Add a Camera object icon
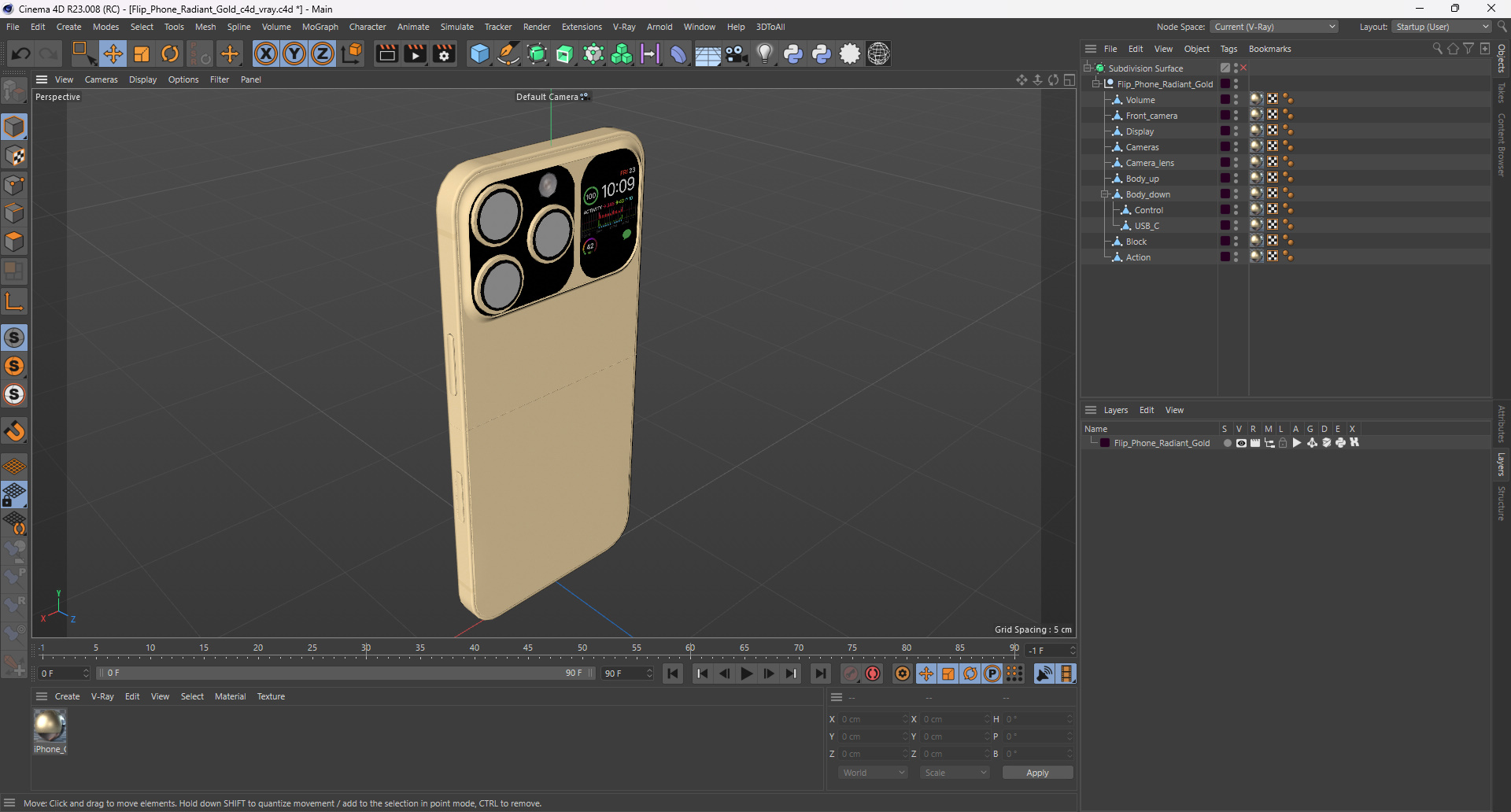 click(x=736, y=54)
